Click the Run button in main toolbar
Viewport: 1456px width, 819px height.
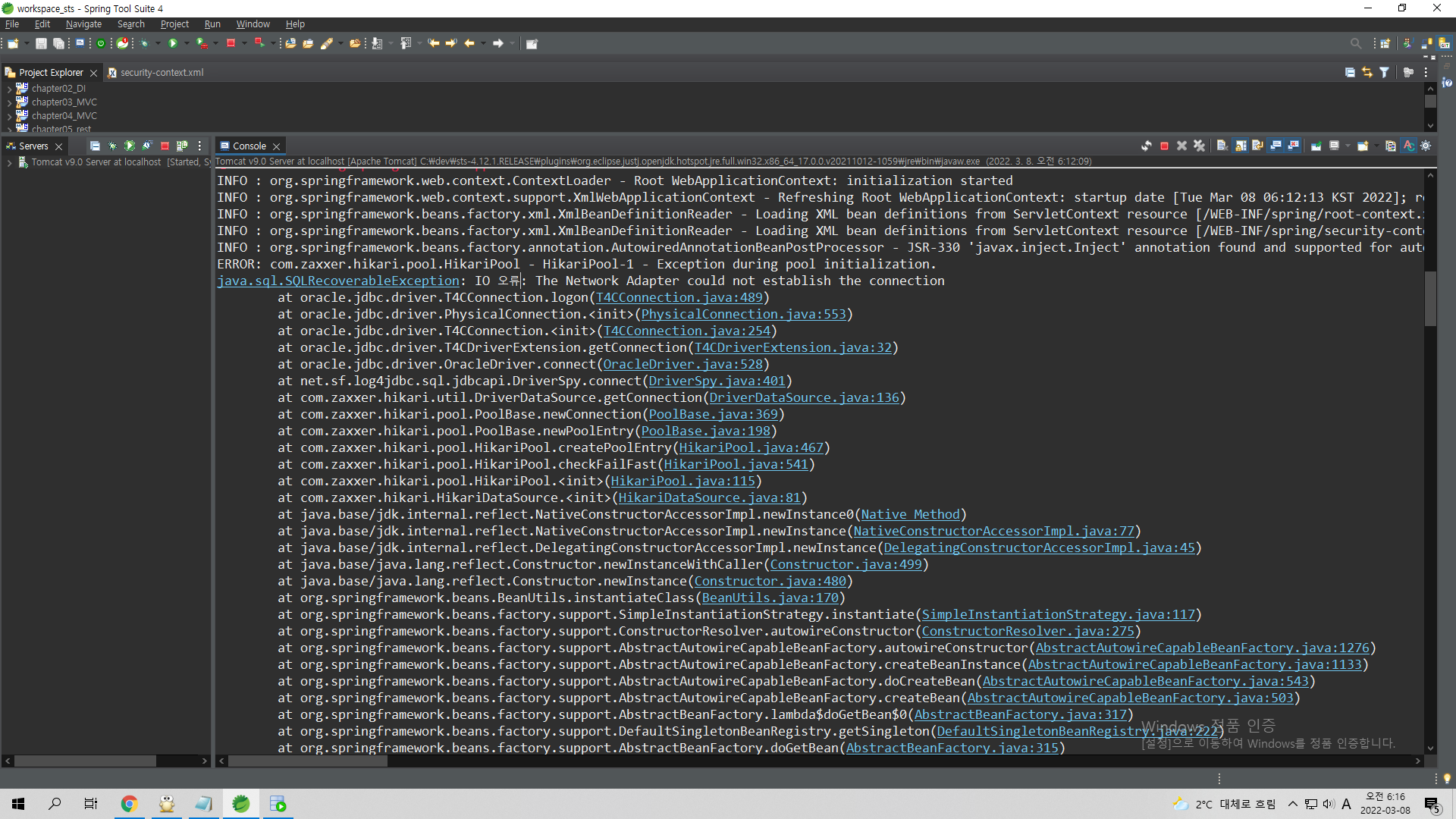click(173, 43)
